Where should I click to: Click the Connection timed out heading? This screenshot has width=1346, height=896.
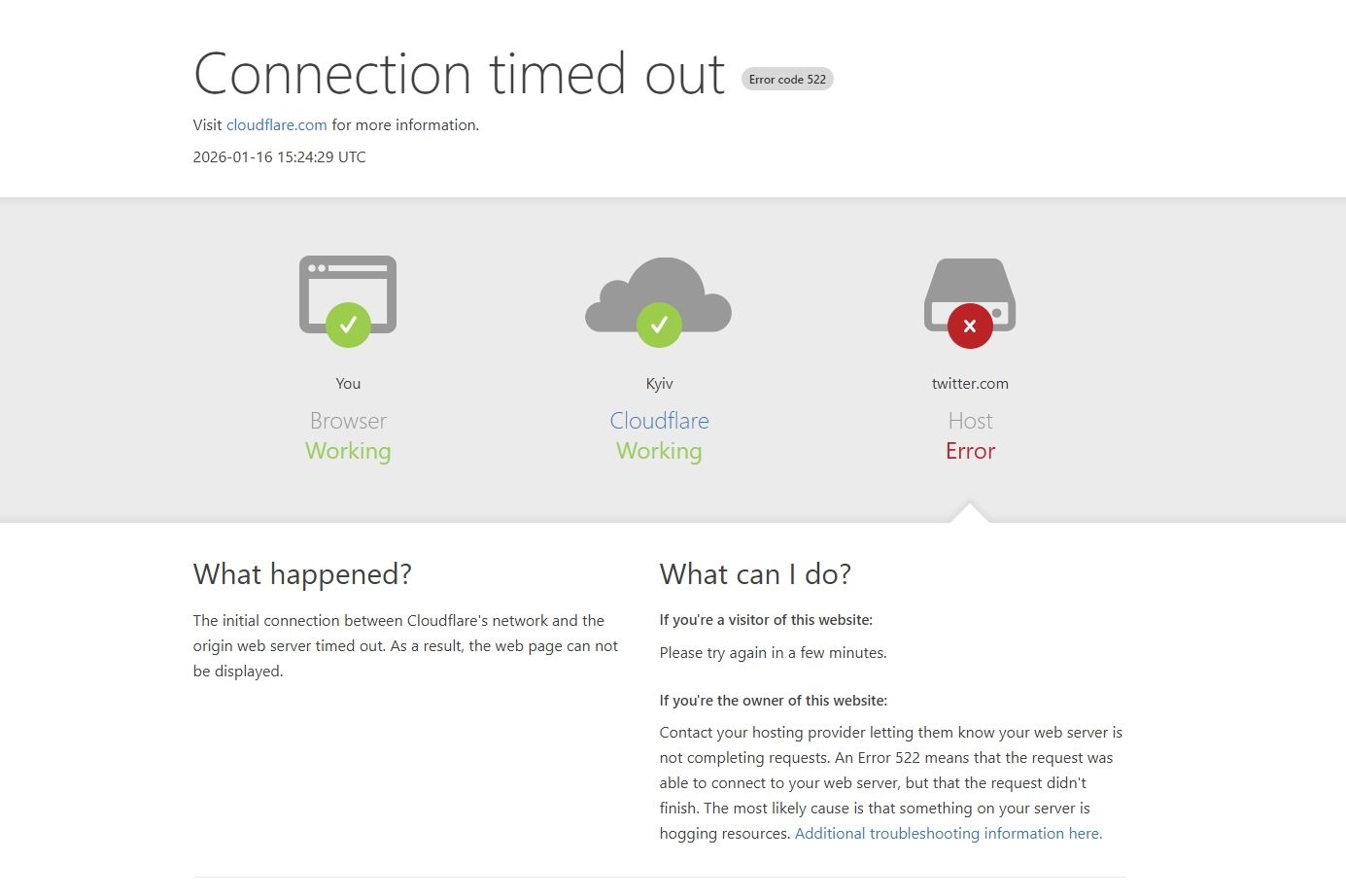click(x=459, y=75)
